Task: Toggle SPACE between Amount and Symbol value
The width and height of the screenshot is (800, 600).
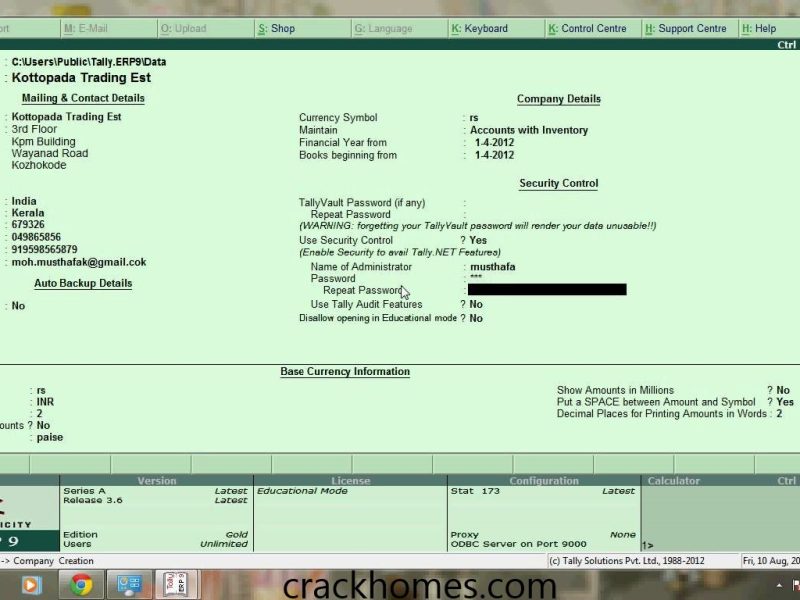Action: coord(785,402)
